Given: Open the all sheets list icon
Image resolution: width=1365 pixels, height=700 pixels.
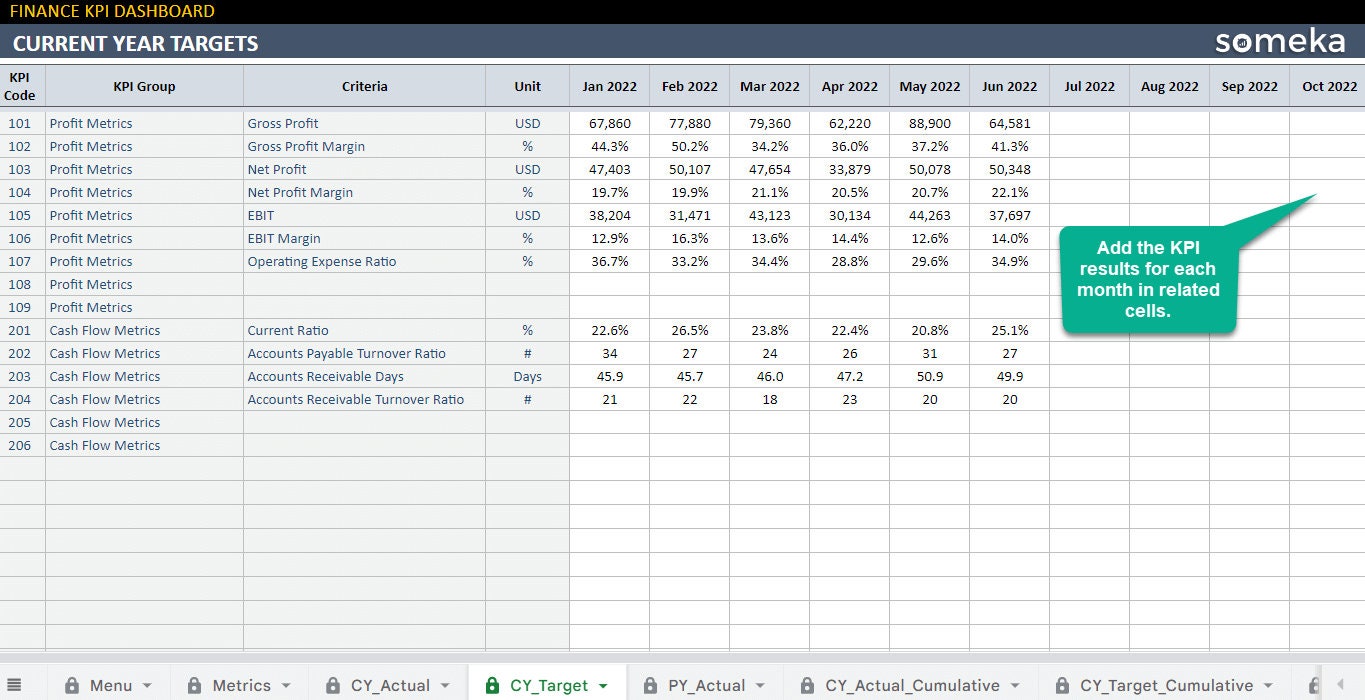Looking at the screenshot, I should [14, 685].
